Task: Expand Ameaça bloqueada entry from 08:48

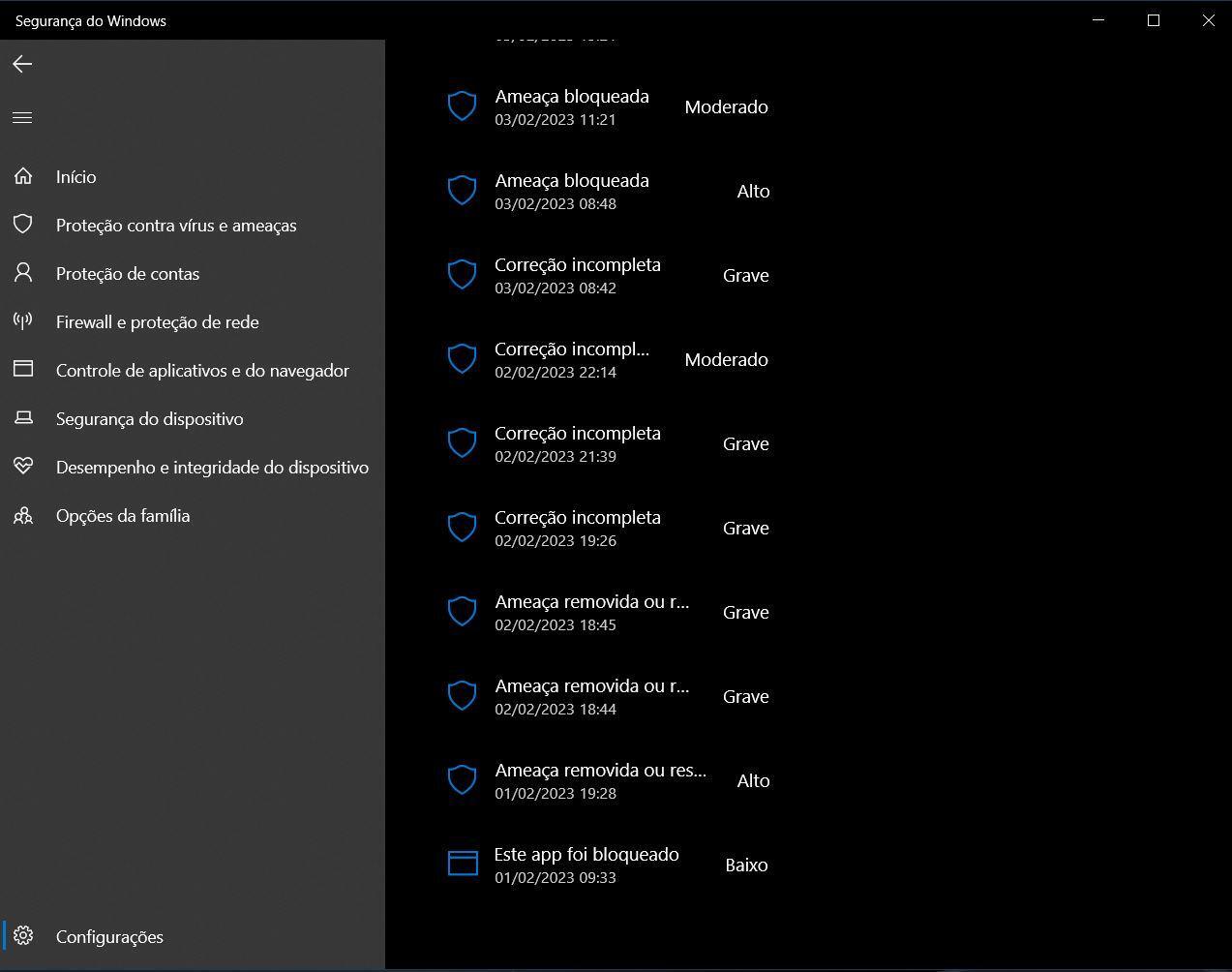Action: tap(609, 191)
